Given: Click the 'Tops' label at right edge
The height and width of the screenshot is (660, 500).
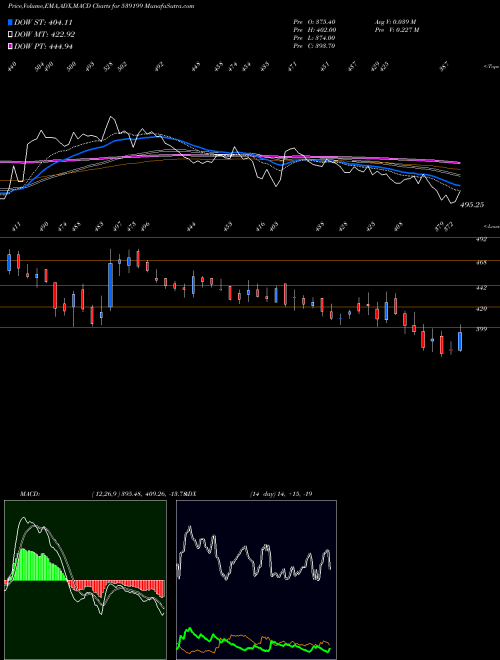Looking at the screenshot, I should (492, 67).
